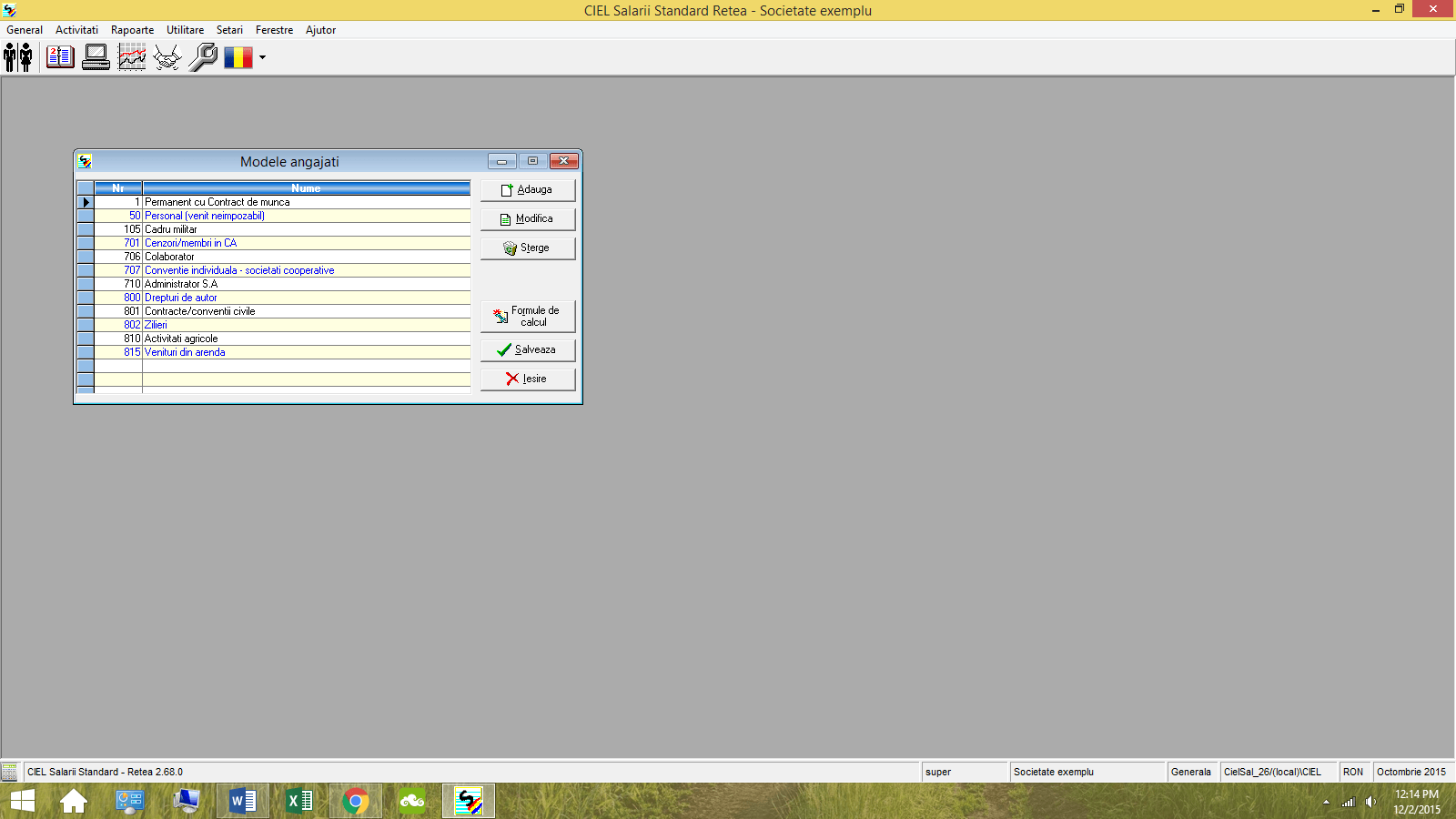Open the computer-with-cable taskbar icon
Image resolution: width=1456 pixels, height=819 pixels.
tap(187, 801)
